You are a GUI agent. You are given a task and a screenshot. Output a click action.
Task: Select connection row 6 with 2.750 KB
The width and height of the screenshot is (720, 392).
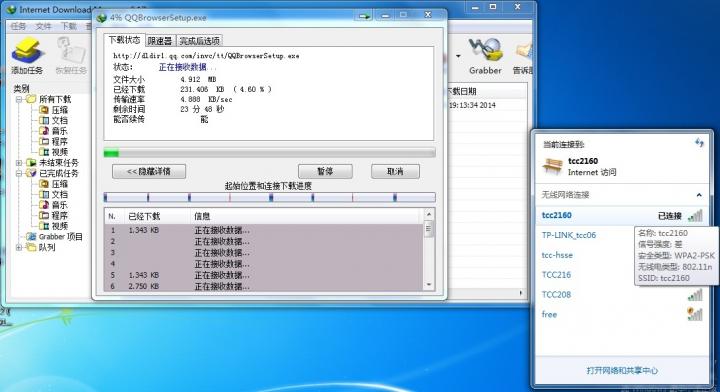264,286
